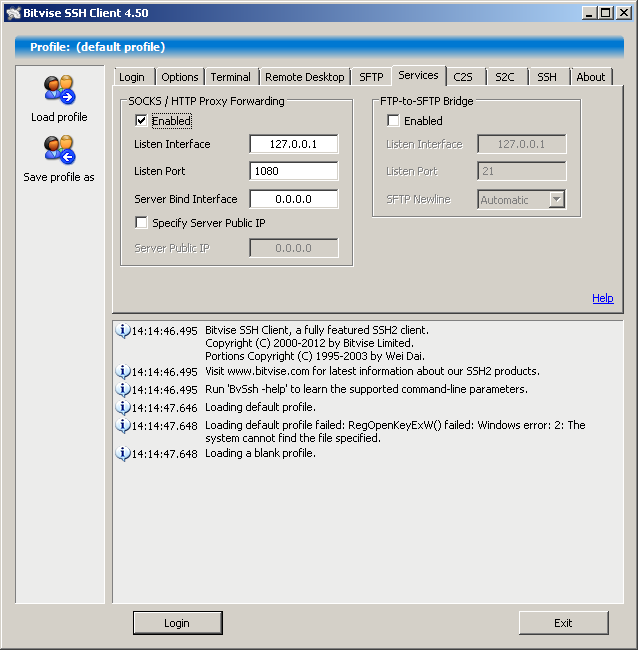This screenshot has height=650, width=638.
Task: Maximize the Bitvise SSH Client window
Action: pyautogui.click(x=605, y=13)
